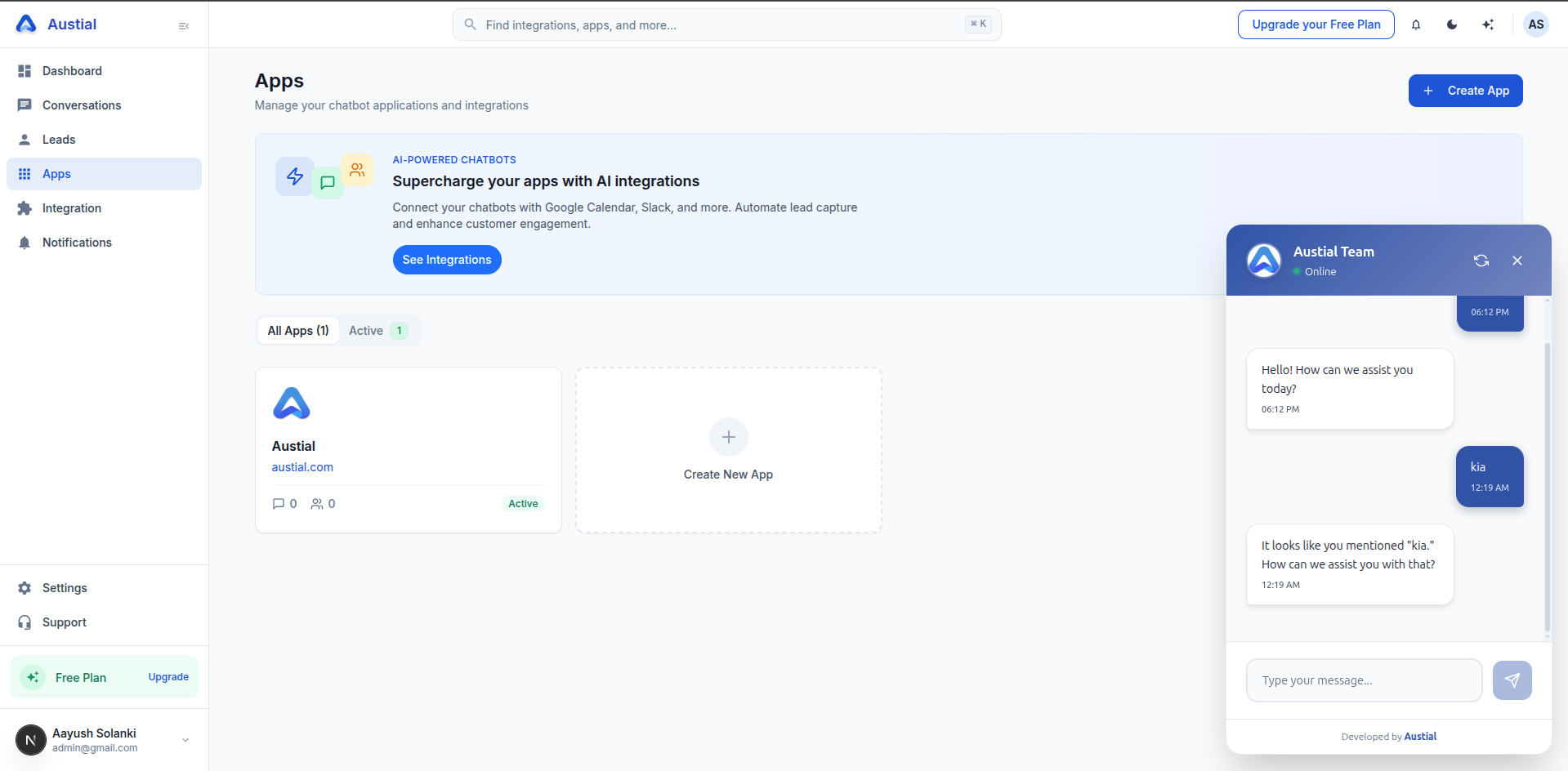Close the Austial Team chat widget
The width and height of the screenshot is (1568, 771).
(x=1517, y=261)
